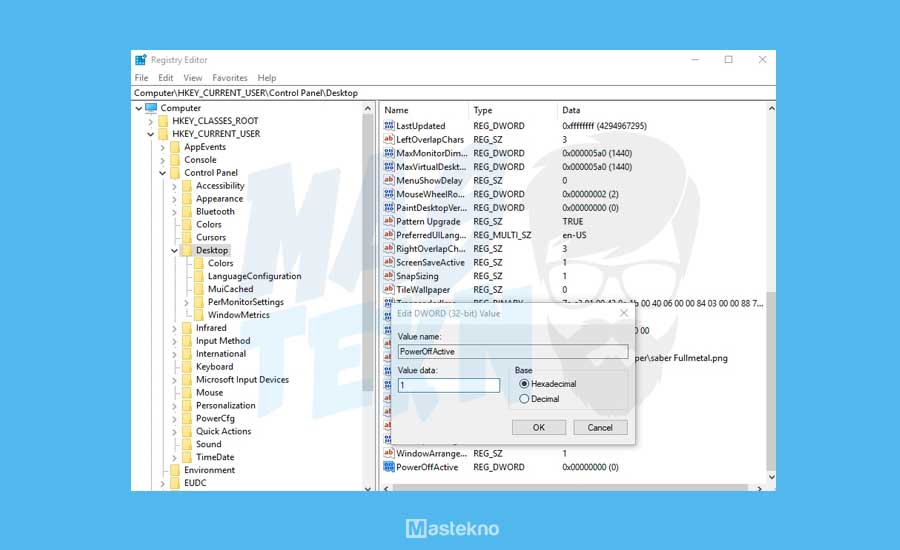Click the MaxVirtualDeskt DWORD value icon
Viewport: 900px width, 550px height.
tap(389, 166)
